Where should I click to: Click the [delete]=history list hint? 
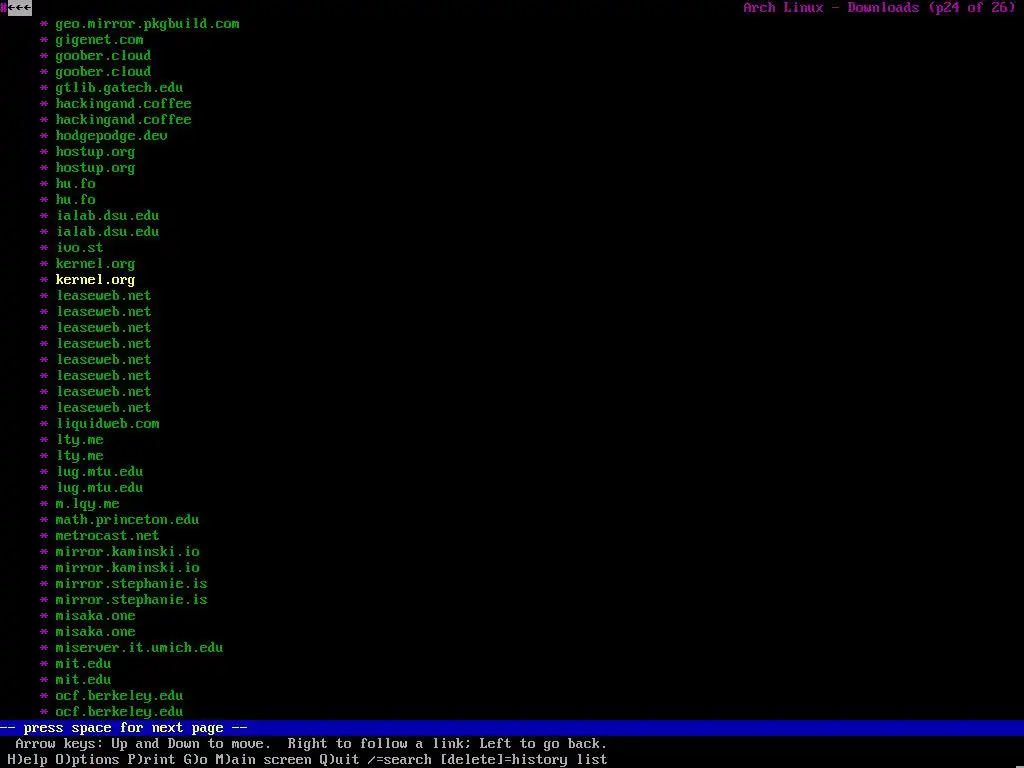(x=523, y=760)
